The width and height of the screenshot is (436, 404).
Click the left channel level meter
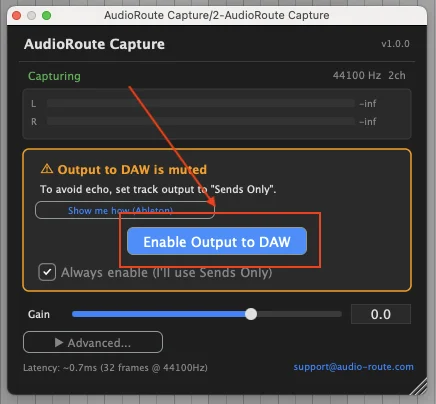click(201, 103)
